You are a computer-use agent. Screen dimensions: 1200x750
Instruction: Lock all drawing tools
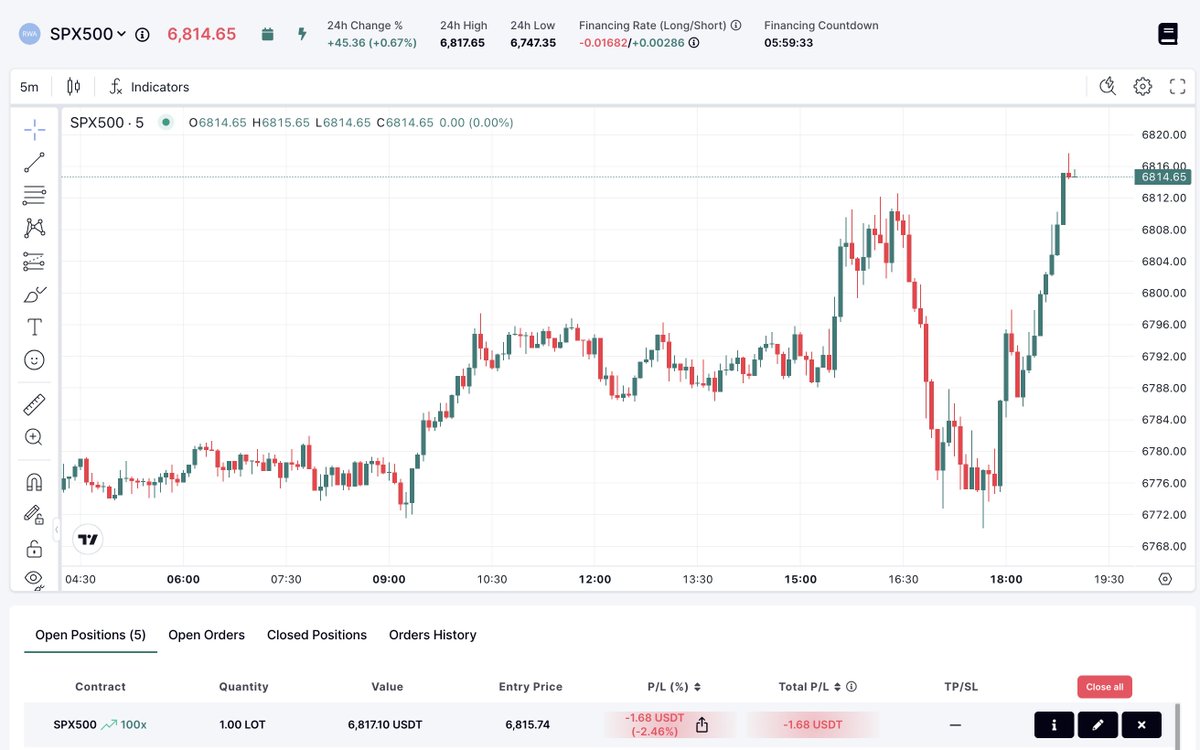tap(34, 548)
